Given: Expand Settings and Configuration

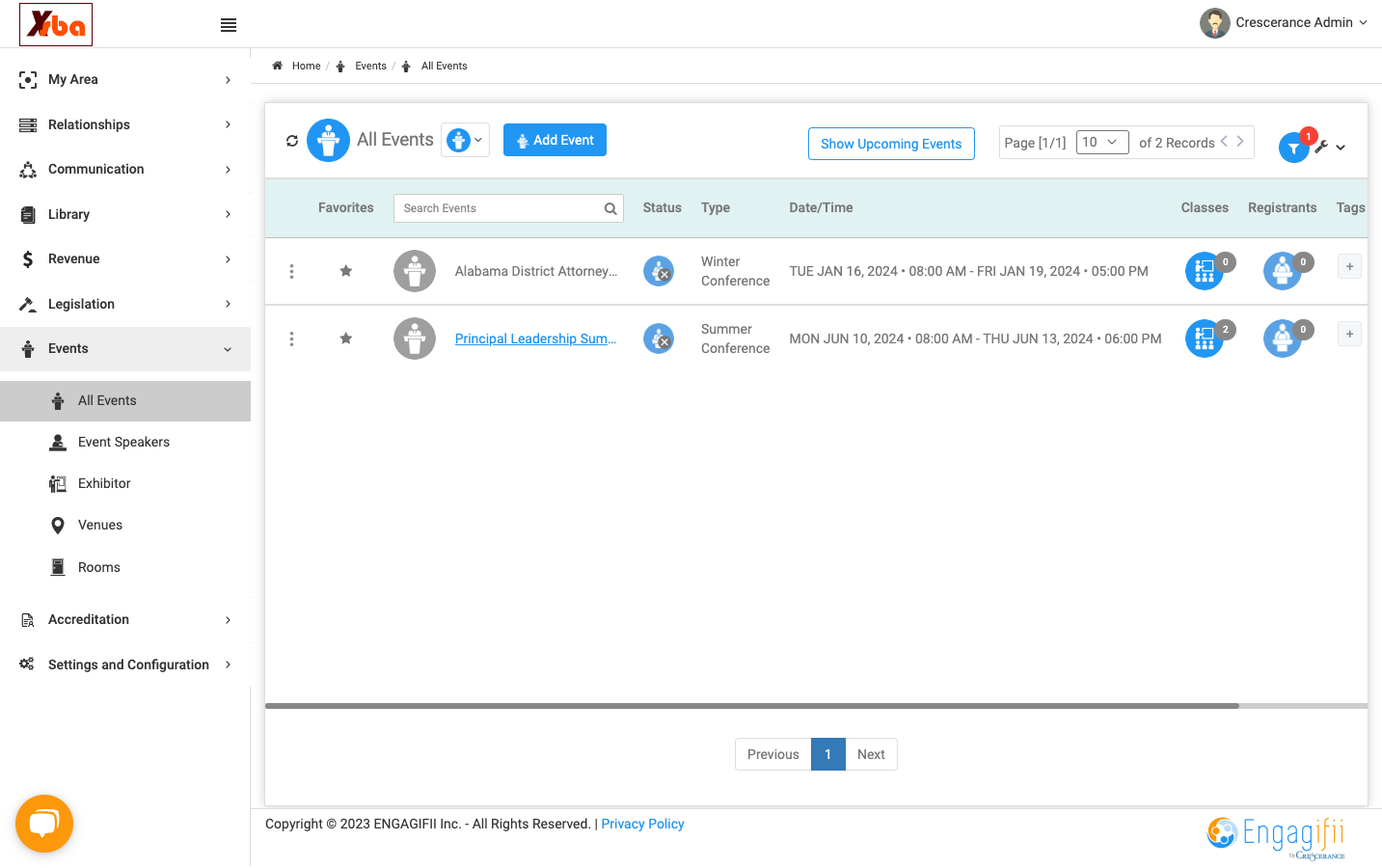Looking at the screenshot, I should coord(125,665).
